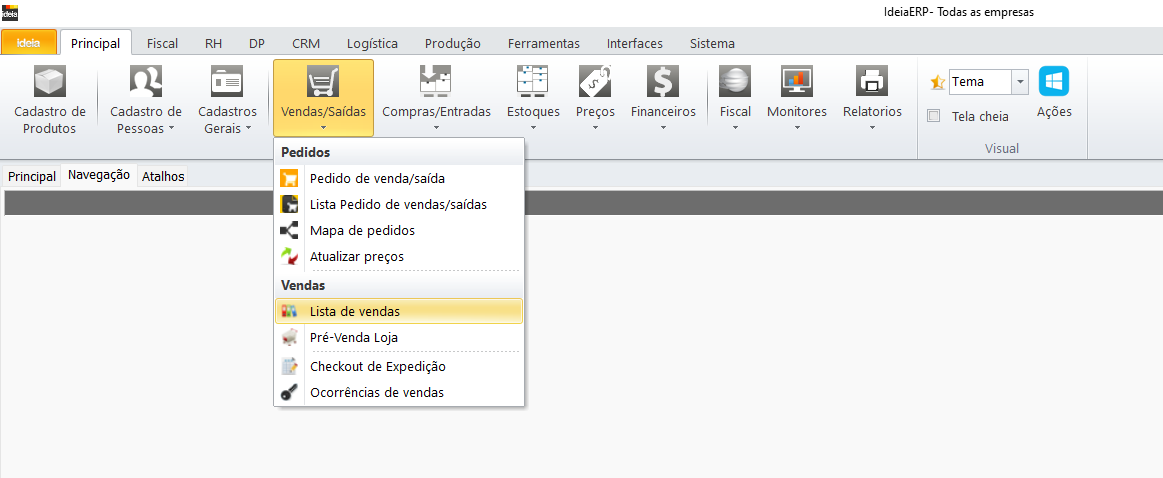This screenshot has width=1163, height=478.
Task: Open Checkout de Expedição entry
Action: (377, 366)
